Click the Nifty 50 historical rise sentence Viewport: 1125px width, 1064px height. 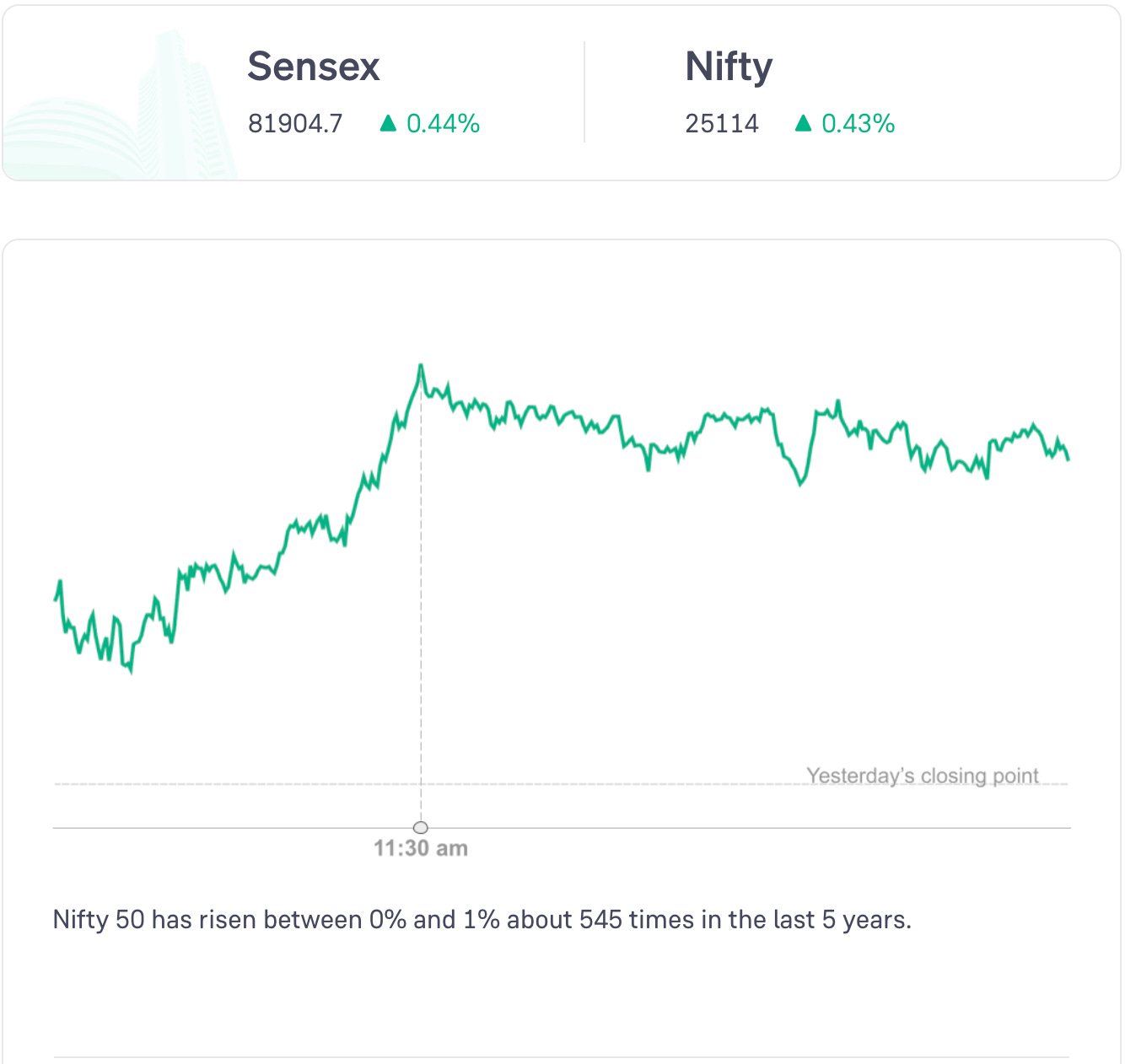(x=482, y=919)
